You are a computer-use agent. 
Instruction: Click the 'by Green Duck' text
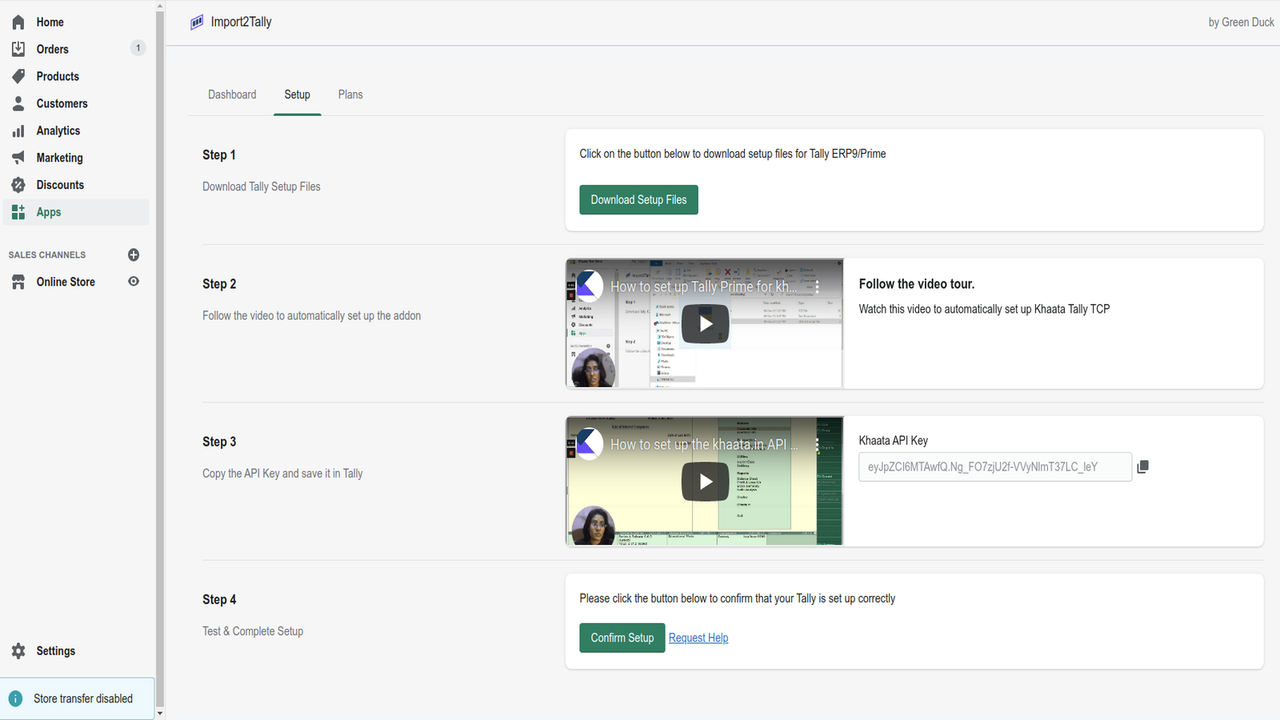coord(1241,22)
